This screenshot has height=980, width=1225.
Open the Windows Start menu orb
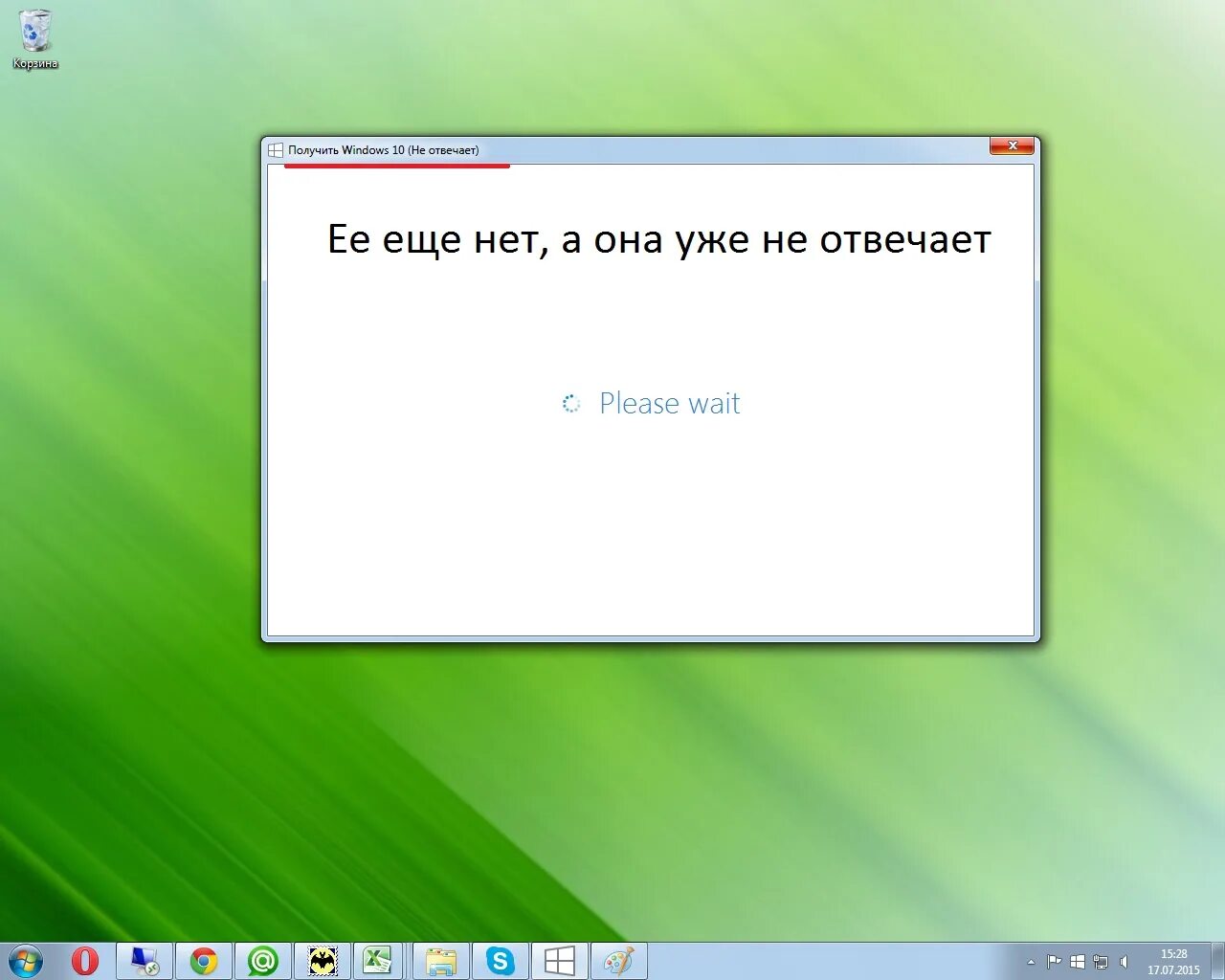click(x=26, y=960)
